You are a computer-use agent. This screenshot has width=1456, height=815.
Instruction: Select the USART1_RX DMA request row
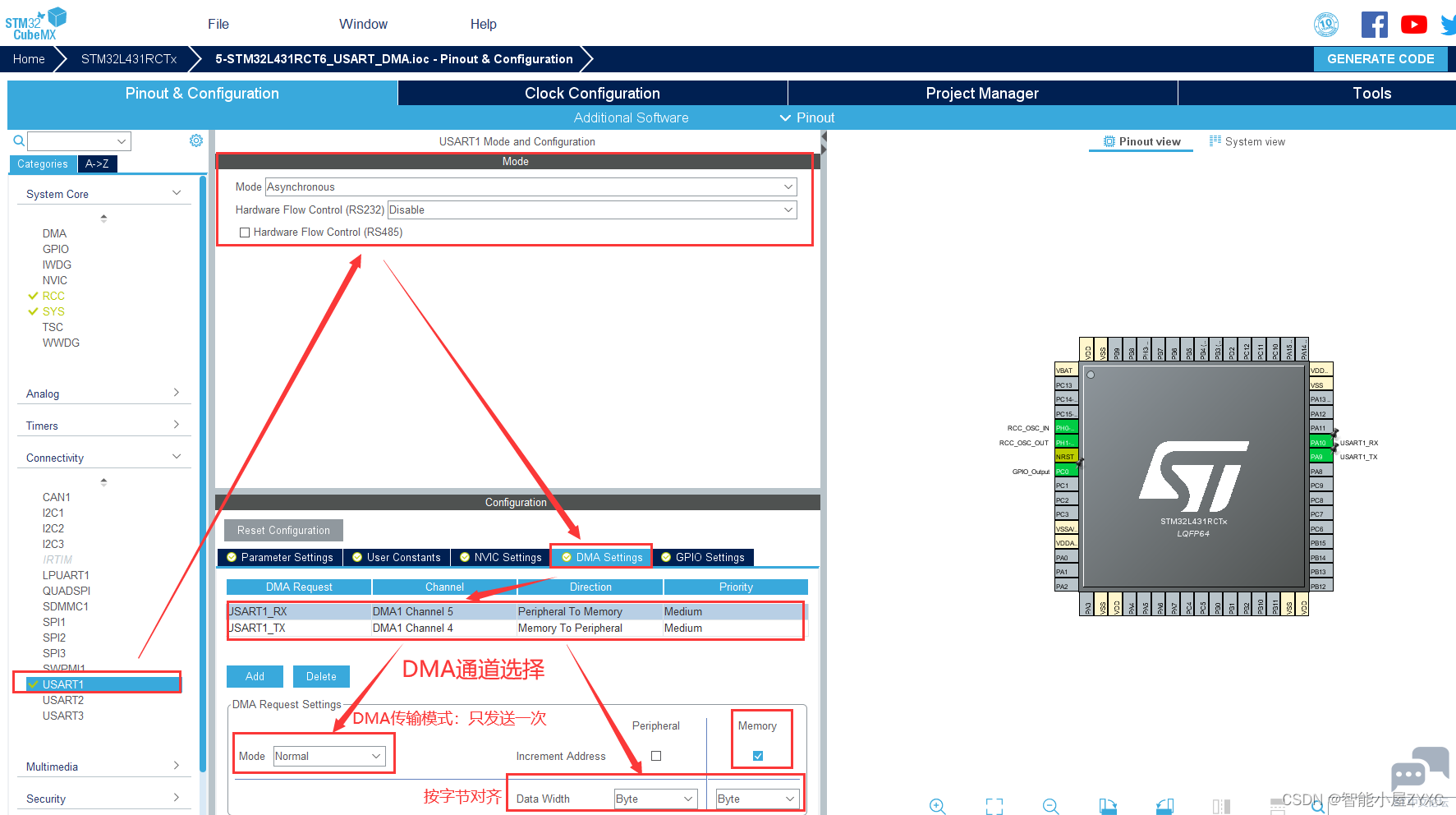(517, 611)
